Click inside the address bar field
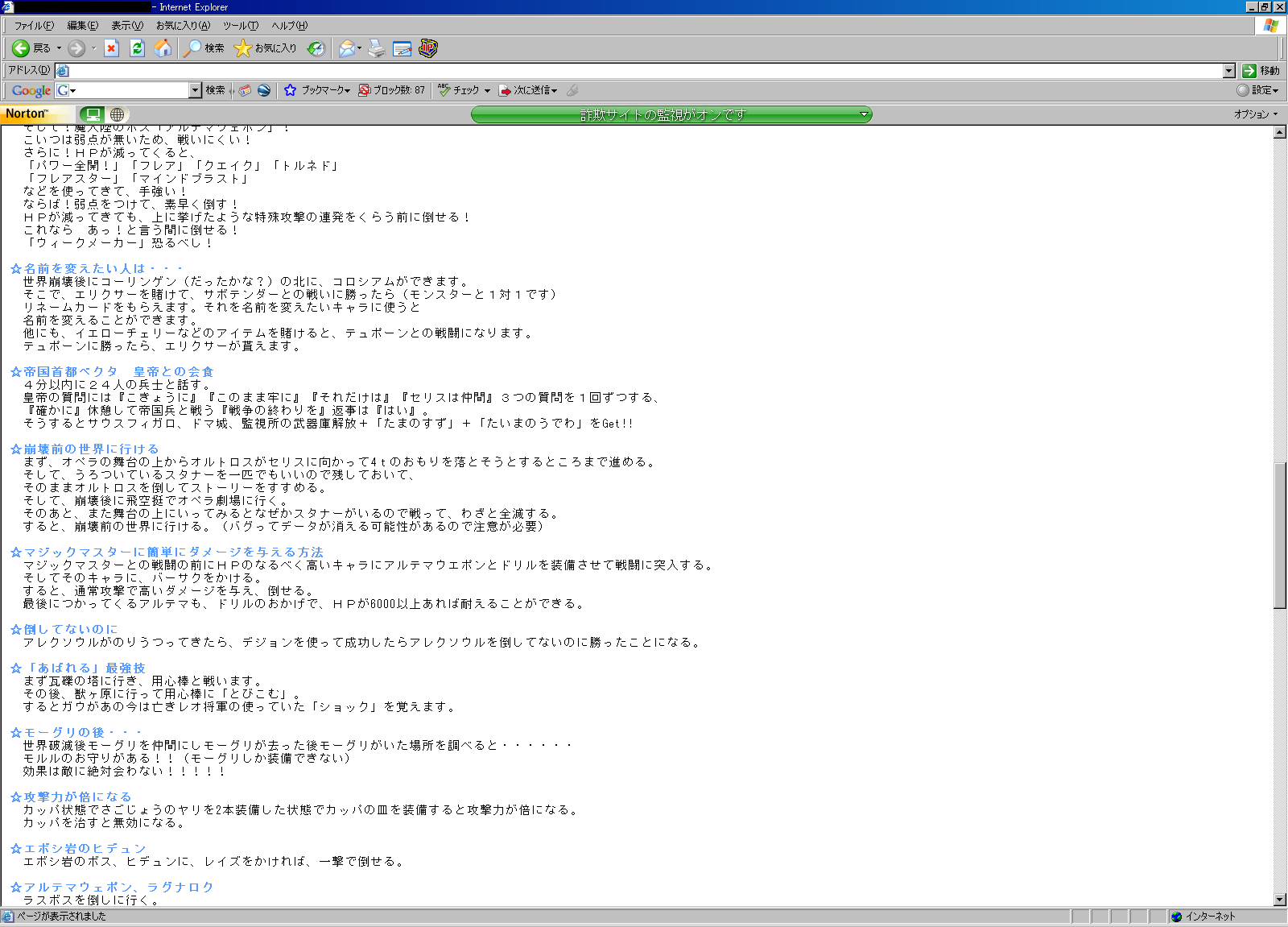 coord(644,71)
